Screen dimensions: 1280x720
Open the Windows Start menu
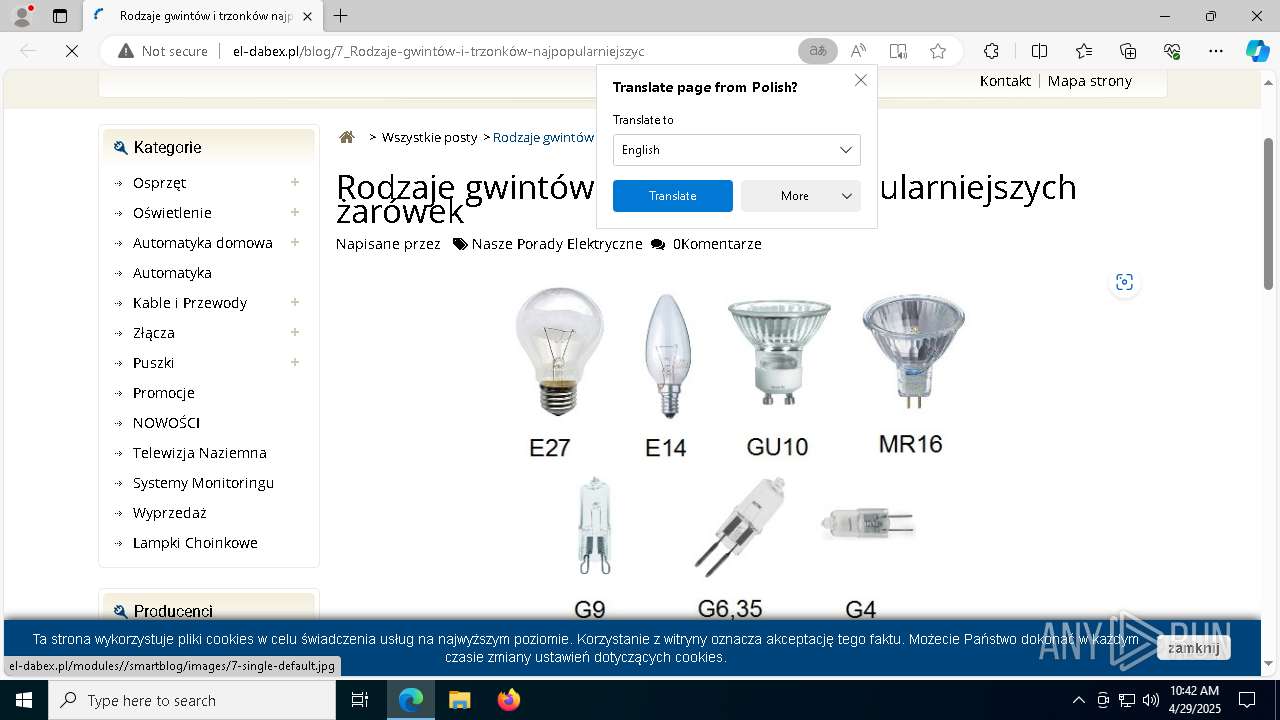(x=24, y=700)
